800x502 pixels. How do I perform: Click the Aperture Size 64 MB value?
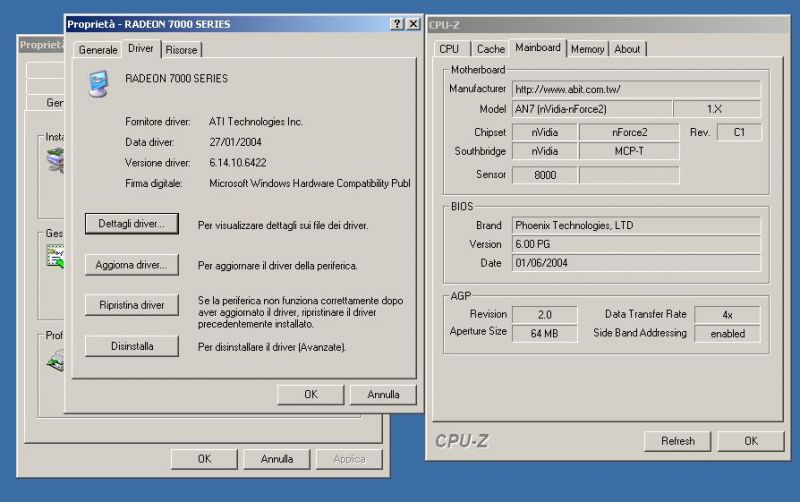(544, 333)
